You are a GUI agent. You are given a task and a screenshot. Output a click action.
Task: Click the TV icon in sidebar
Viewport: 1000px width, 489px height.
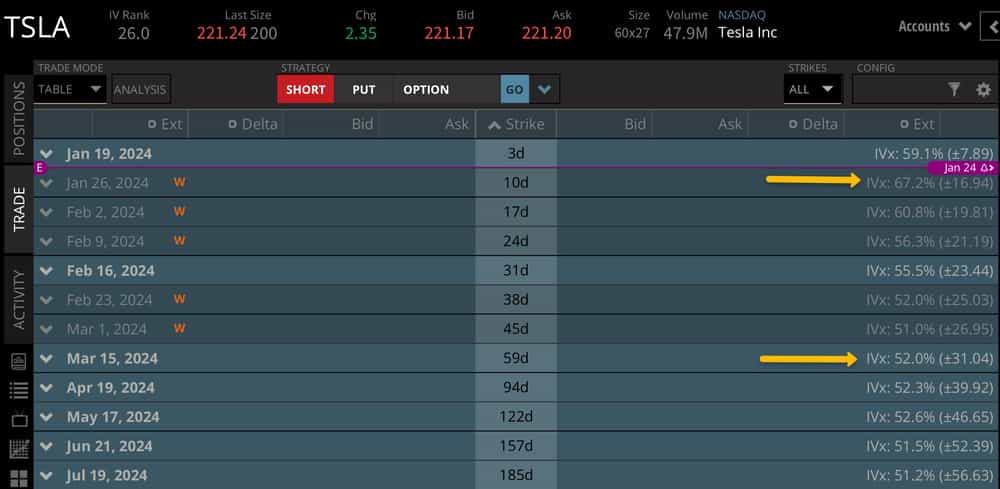(x=18, y=419)
